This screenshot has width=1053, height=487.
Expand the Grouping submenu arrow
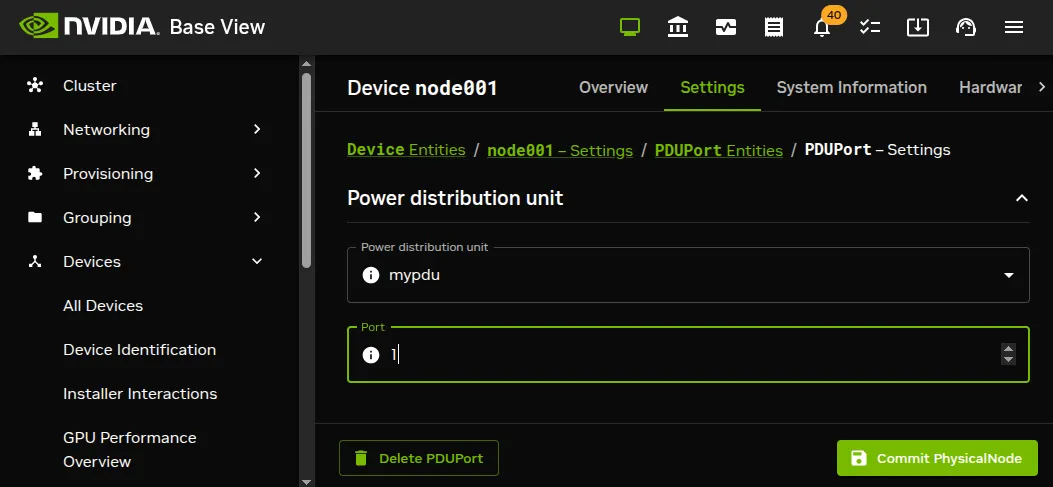(257, 217)
